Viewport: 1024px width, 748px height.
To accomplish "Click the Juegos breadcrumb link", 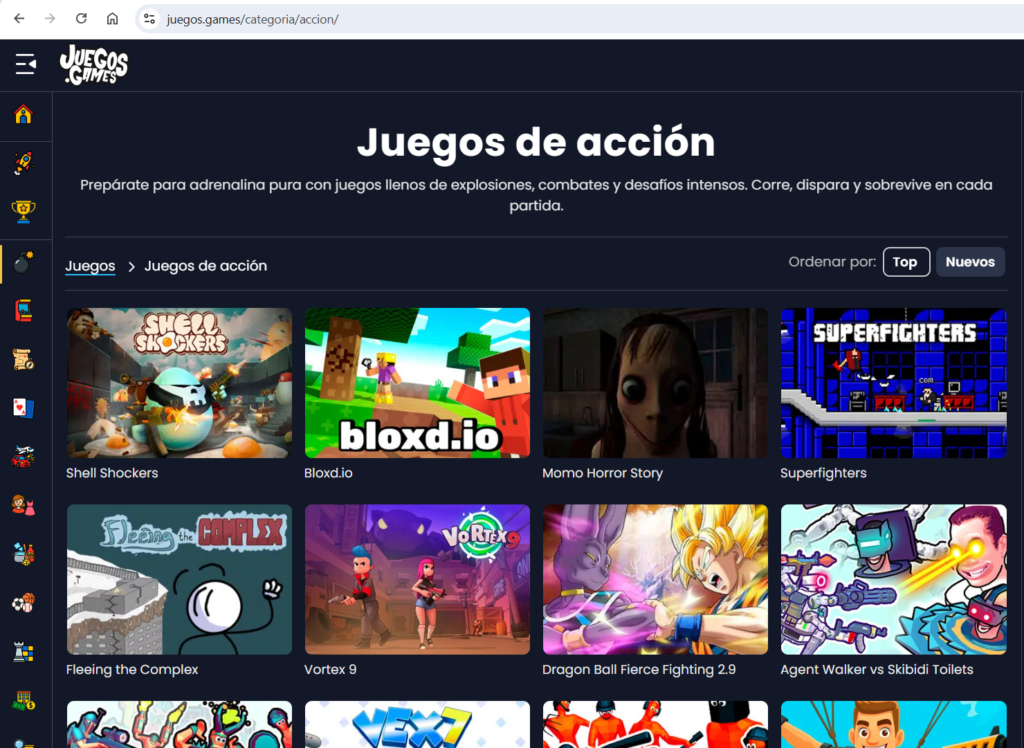I will click(x=90, y=266).
